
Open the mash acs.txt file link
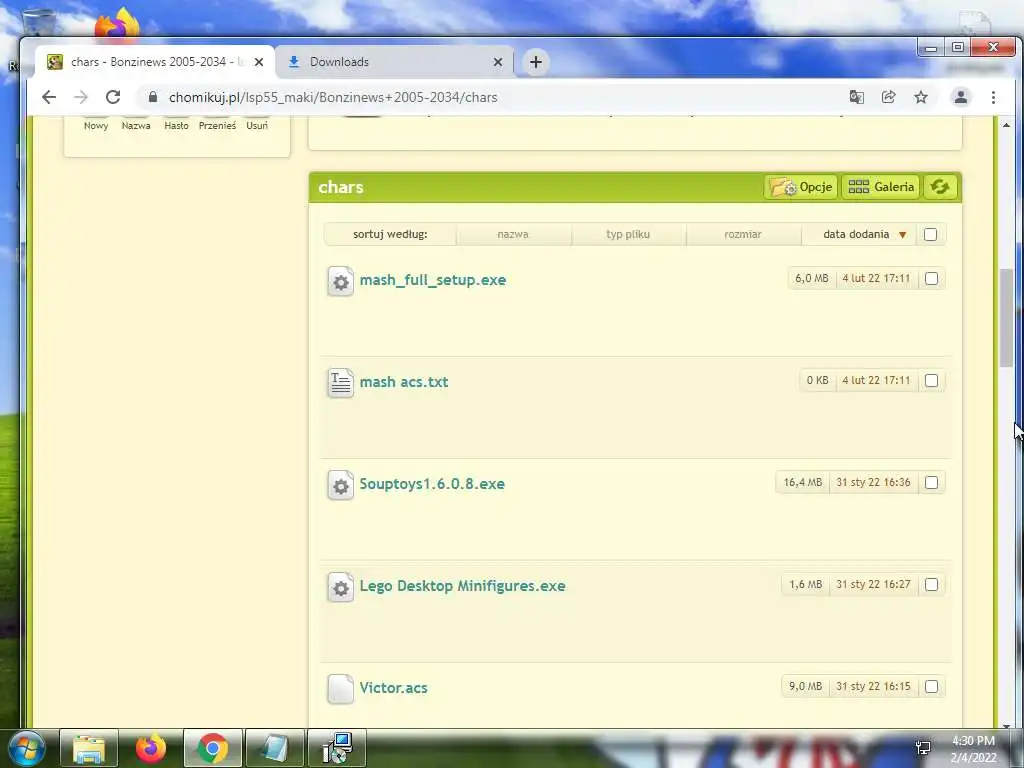point(404,382)
